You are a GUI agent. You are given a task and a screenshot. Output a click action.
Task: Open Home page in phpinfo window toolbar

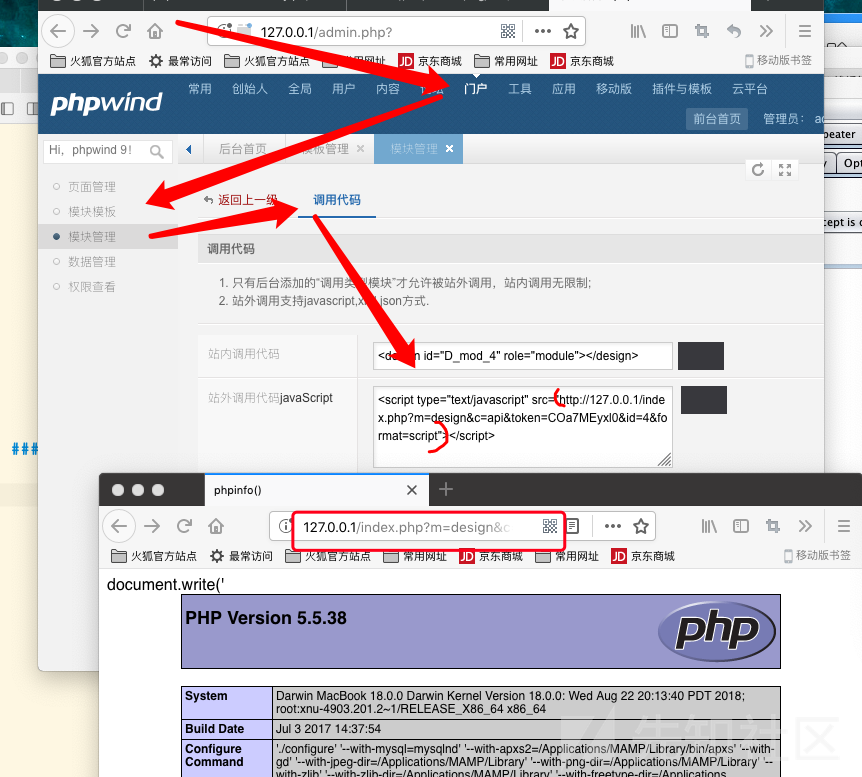tap(216, 526)
